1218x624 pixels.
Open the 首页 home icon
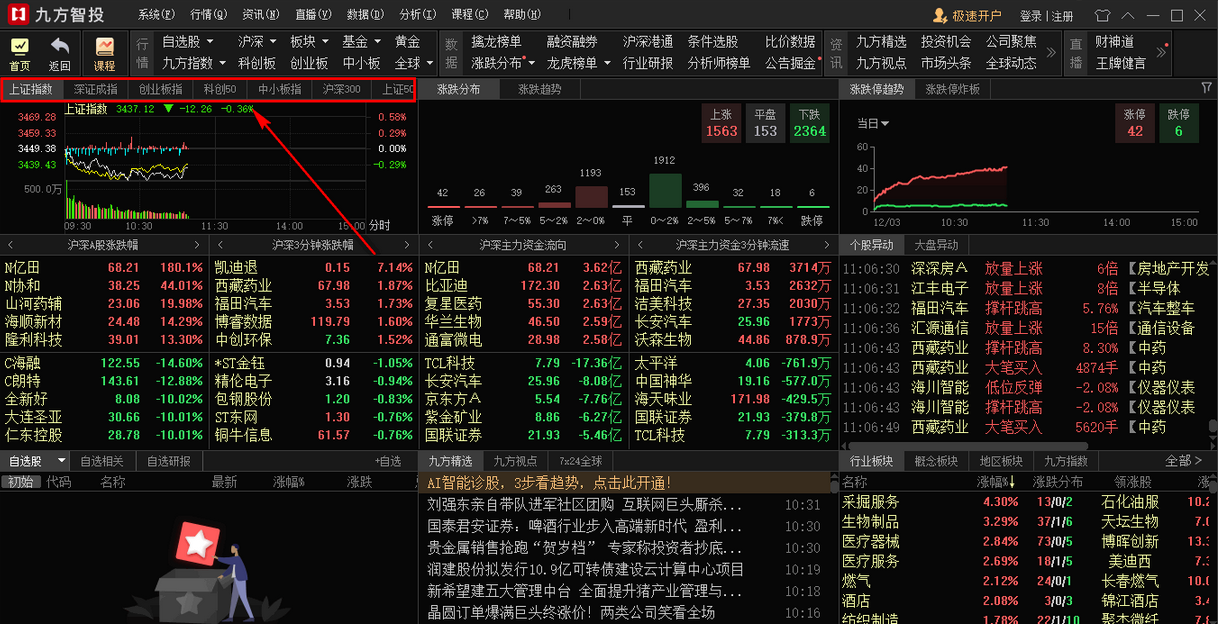pyautogui.click(x=20, y=53)
